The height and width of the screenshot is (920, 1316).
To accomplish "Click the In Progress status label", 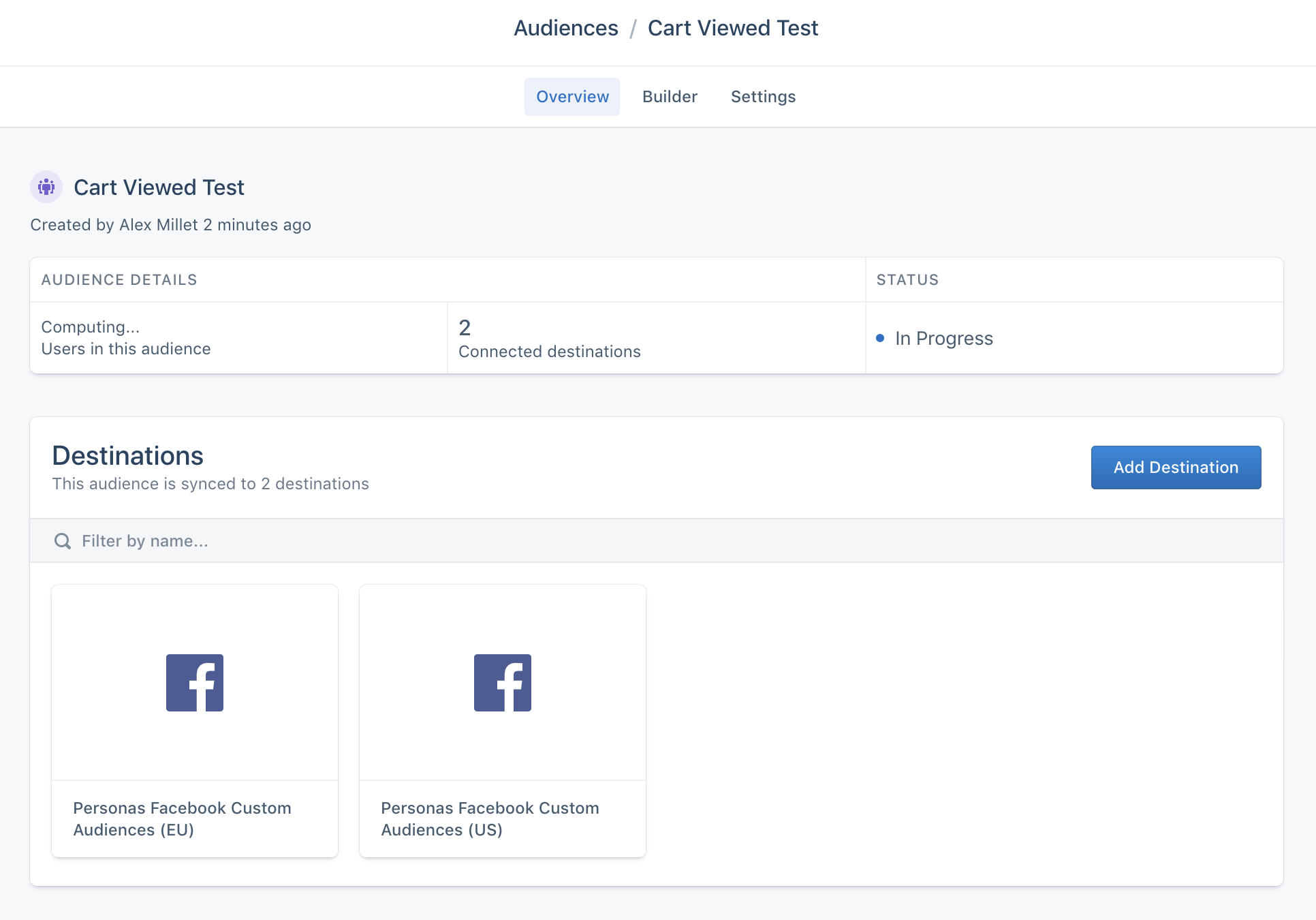I will click(944, 338).
